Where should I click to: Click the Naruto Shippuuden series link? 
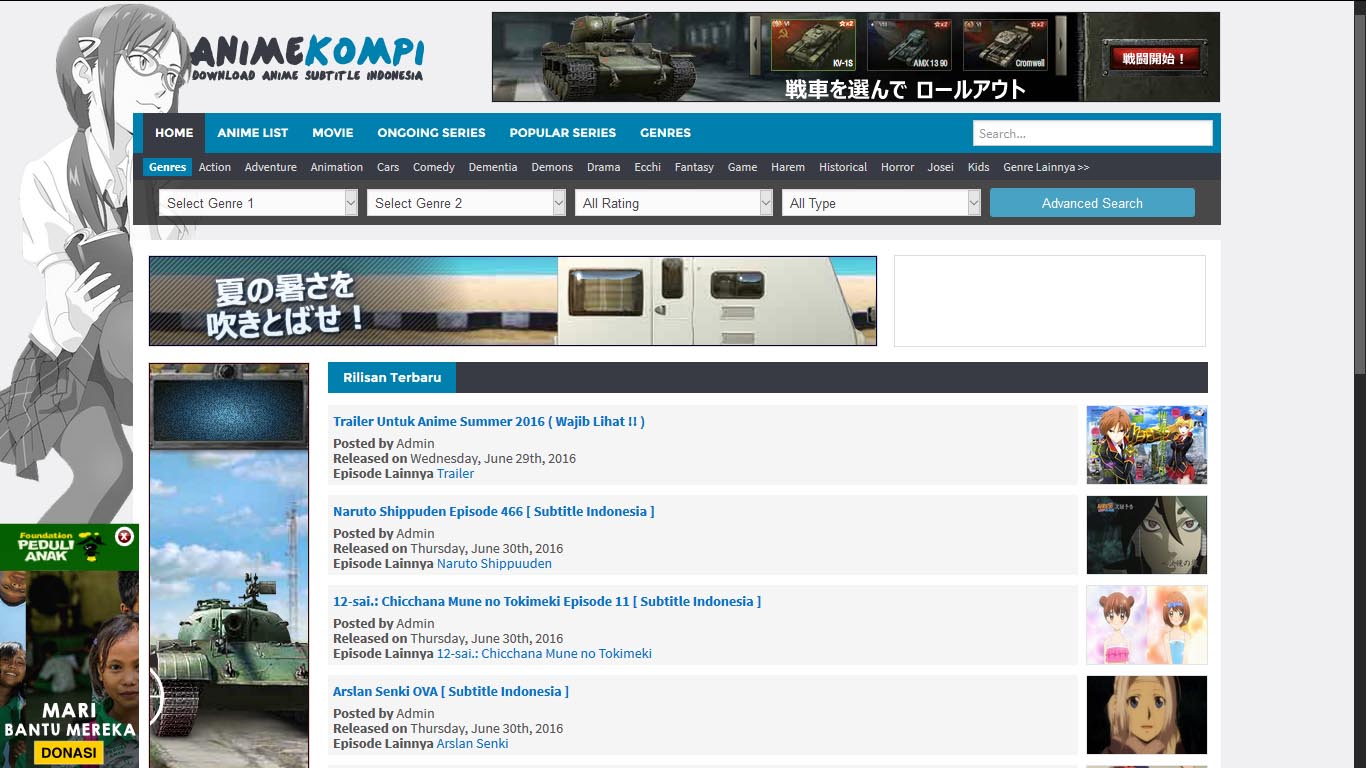(x=494, y=563)
